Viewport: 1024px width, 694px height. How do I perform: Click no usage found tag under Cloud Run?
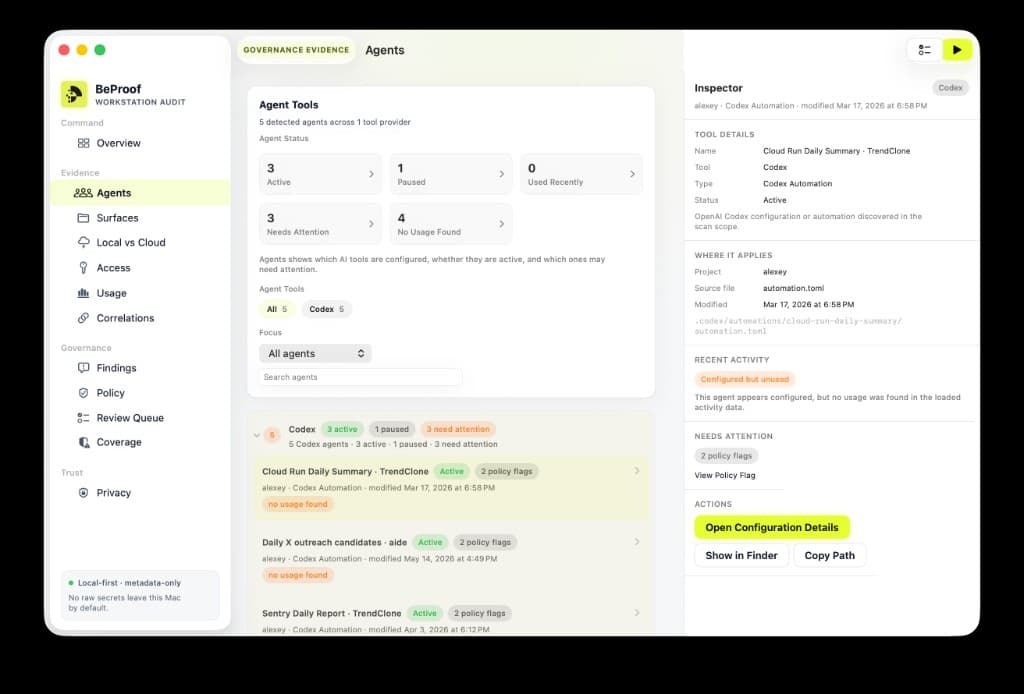tap(298, 504)
